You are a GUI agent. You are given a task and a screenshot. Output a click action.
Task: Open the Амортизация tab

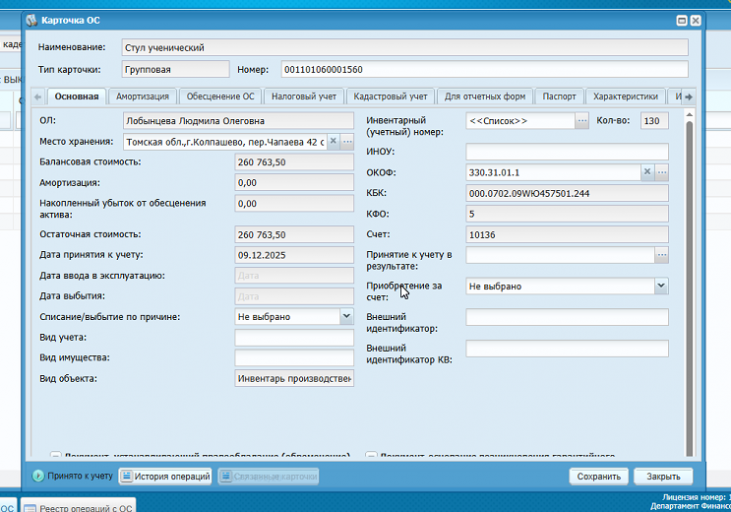pyautogui.click(x=142, y=97)
